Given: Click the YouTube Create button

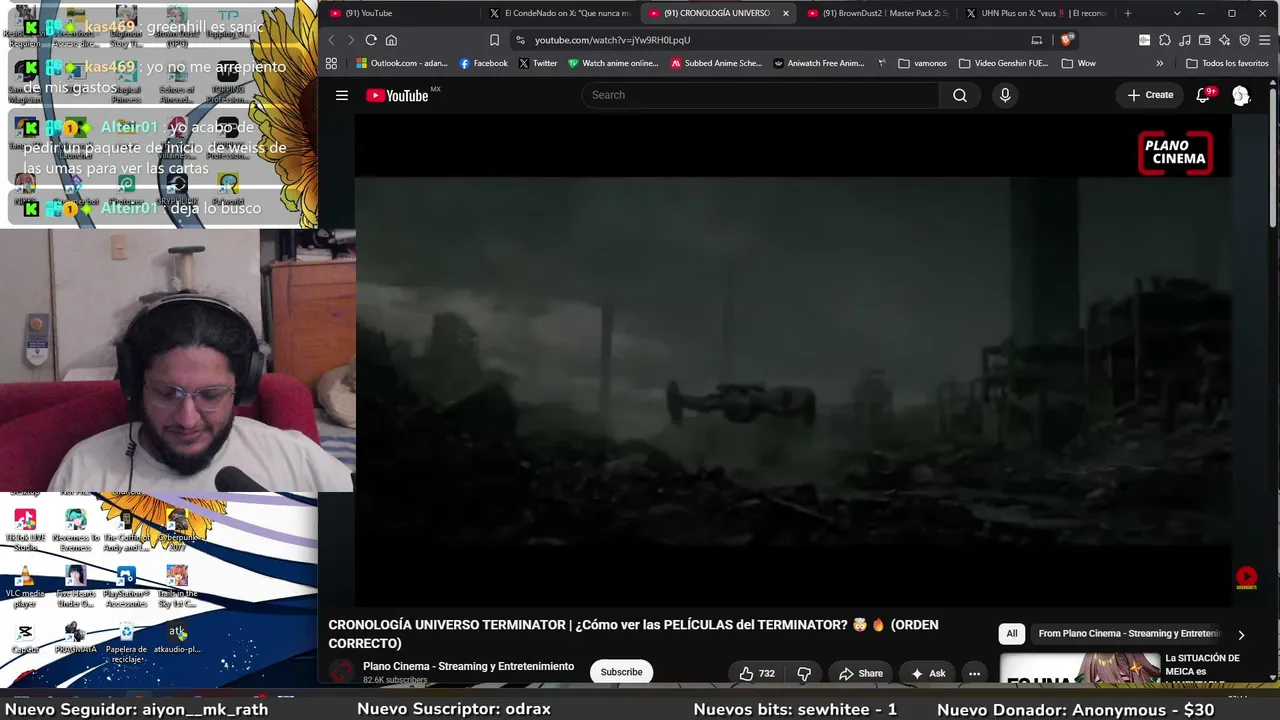Looking at the screenshot, I should tap(1150, 95).
